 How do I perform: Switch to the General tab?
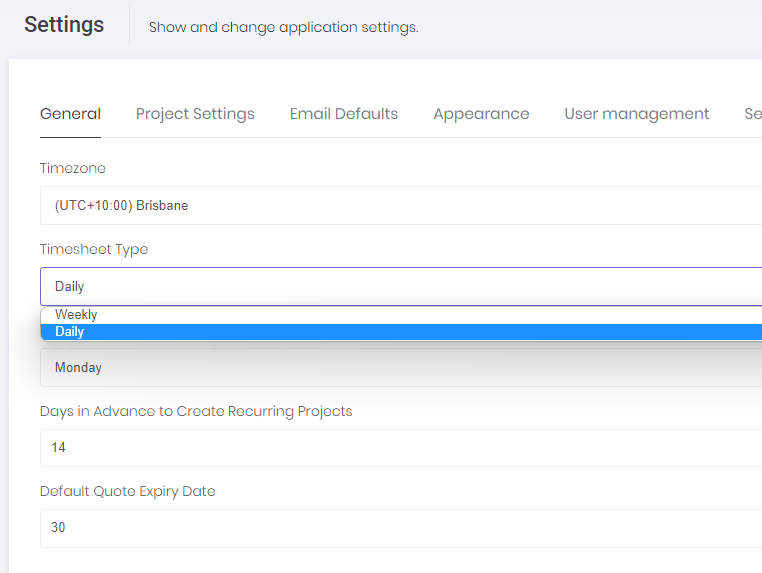pos(70,114)
